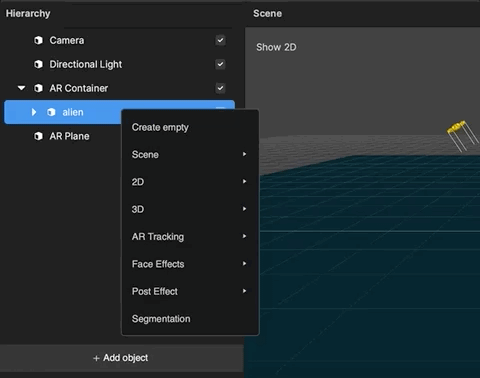Click the Show 2D button
Viewport: 480px width, 378px height.
click(276, 47)
